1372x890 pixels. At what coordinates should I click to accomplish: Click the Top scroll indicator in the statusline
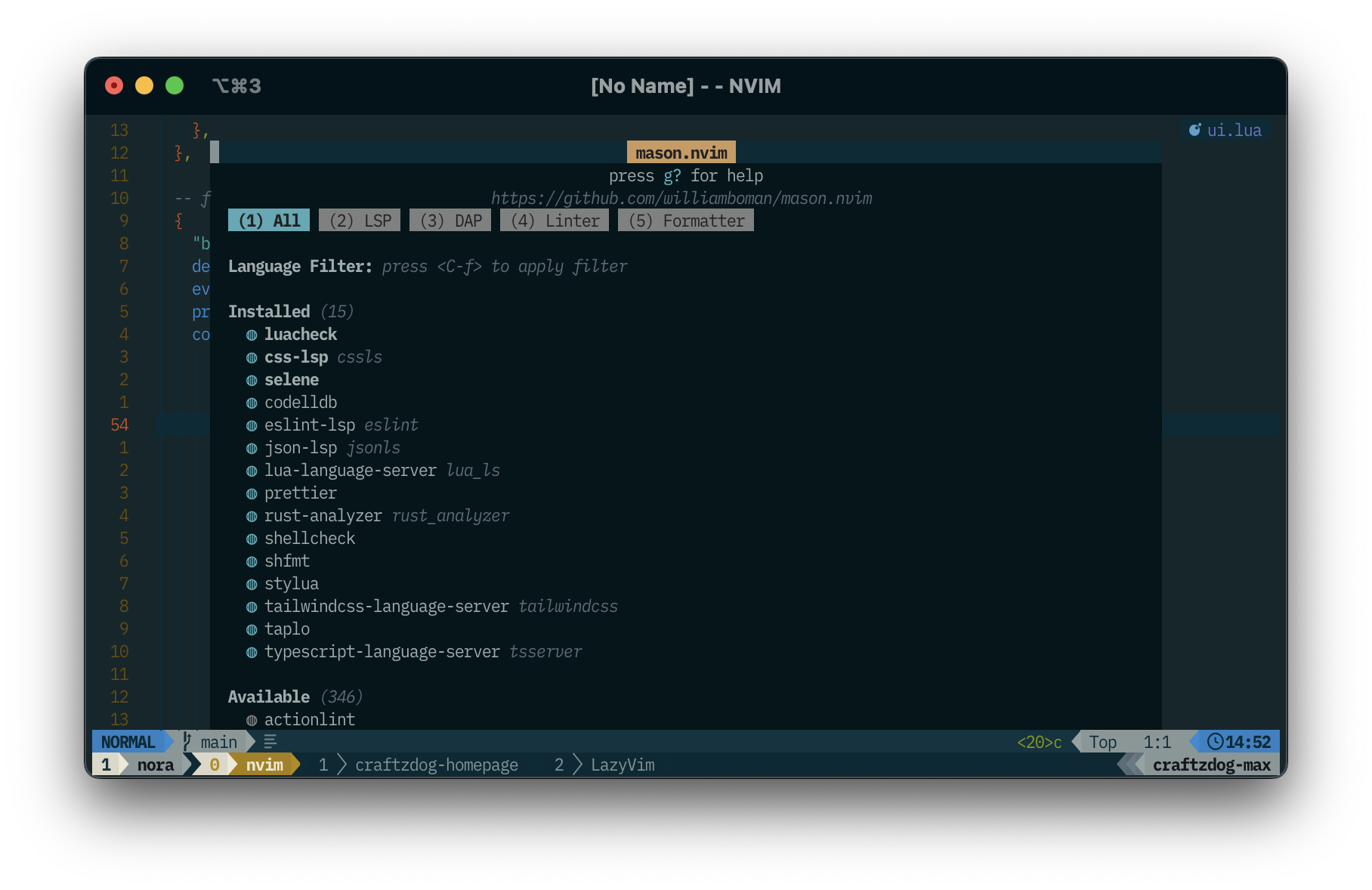[1102, 741]
